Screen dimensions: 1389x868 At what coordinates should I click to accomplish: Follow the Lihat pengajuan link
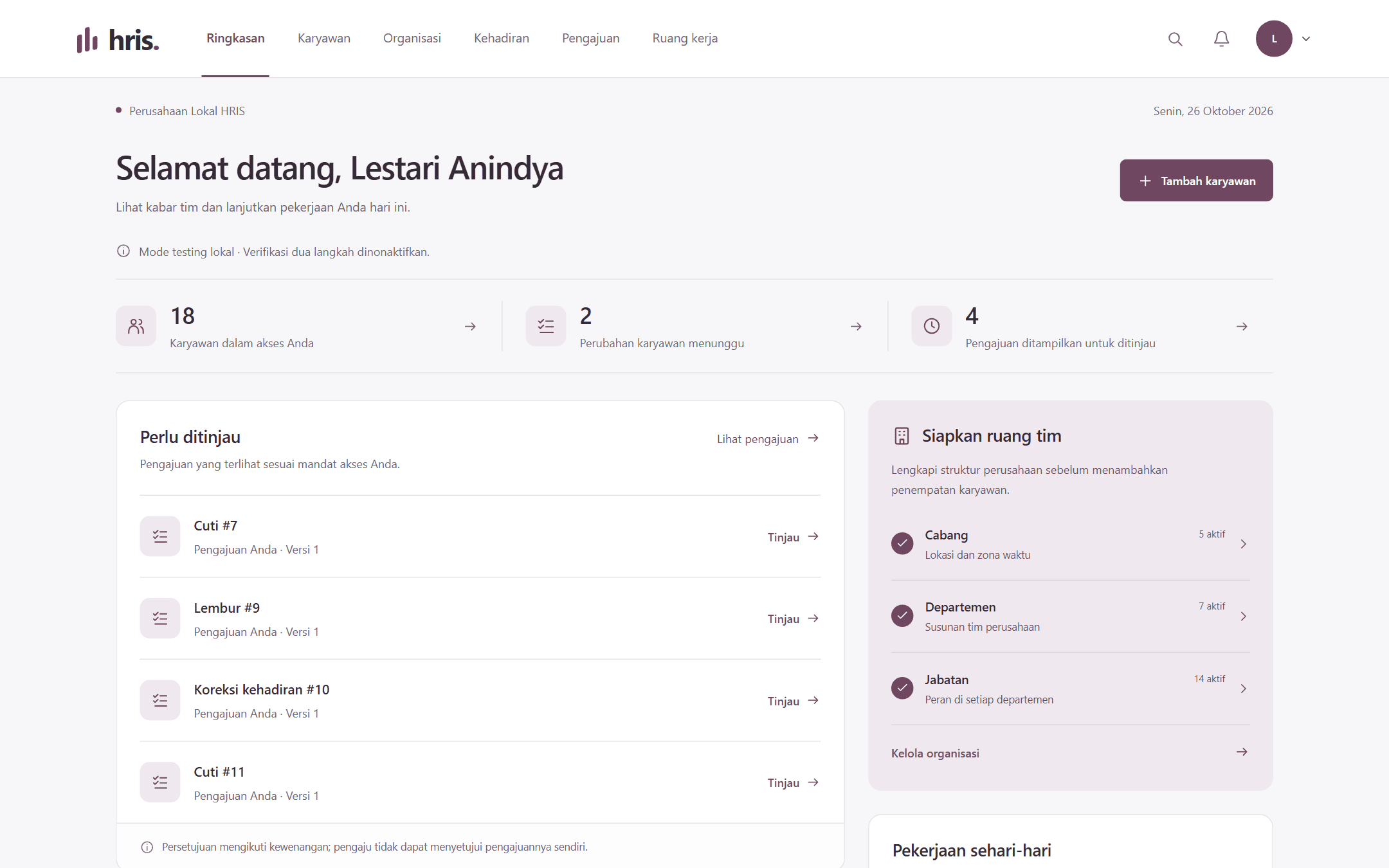[x=768, y=439]
